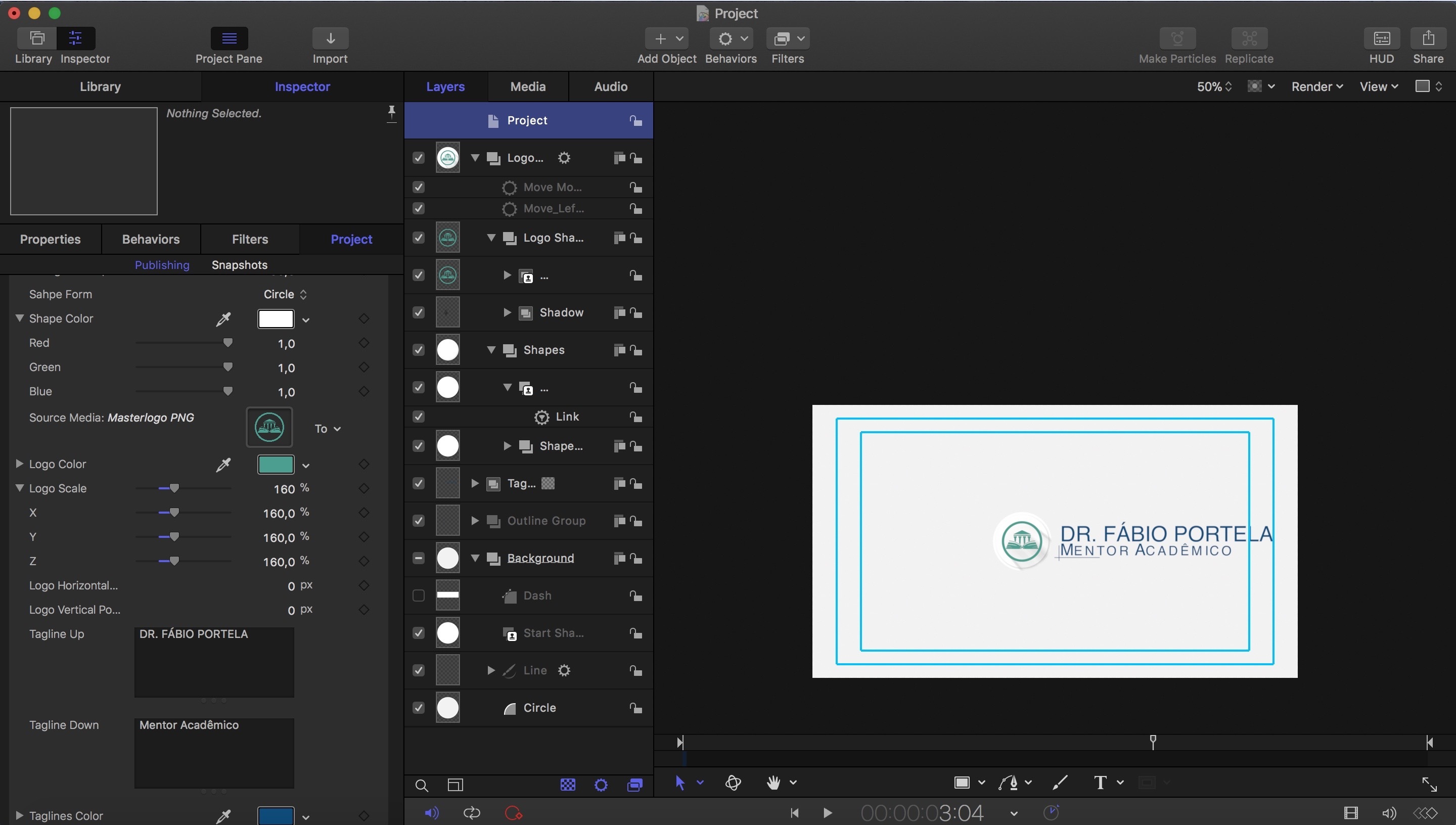Click the Record animation button
The image size is (1456, 825).
click(513, 813)
